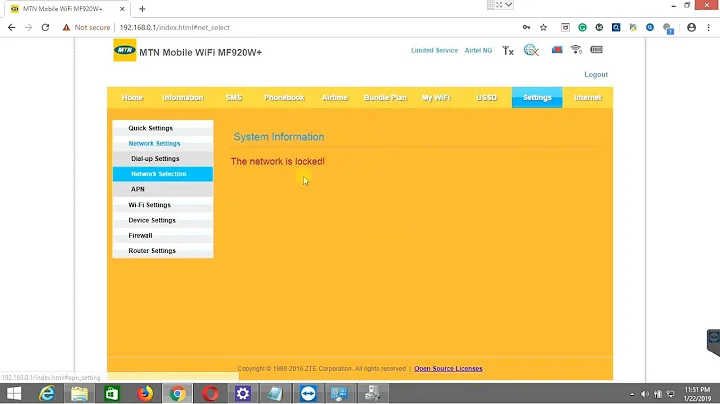Open the Bundle Plan tab
Image resolution: width=720 pixels, height=404 pixels.
(385, 98)
